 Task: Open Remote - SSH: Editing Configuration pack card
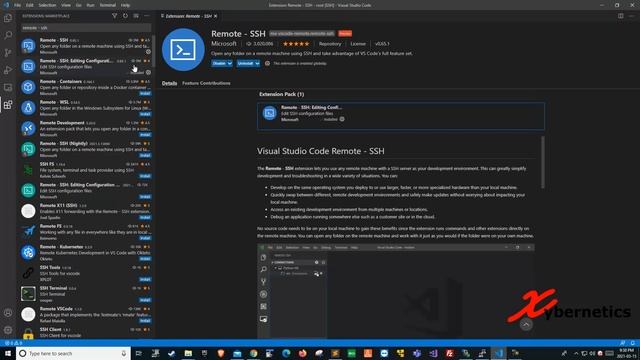coord(400,116)
